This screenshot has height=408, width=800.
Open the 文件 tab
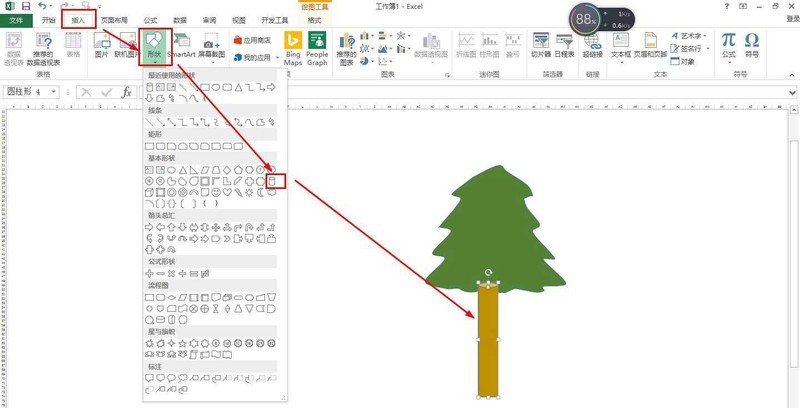coord(16,20)
